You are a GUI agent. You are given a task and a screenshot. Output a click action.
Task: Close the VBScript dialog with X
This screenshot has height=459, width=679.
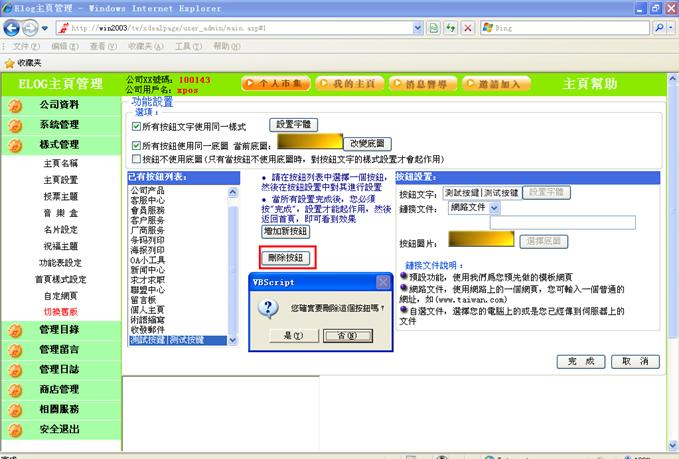(x=382, y=283)
